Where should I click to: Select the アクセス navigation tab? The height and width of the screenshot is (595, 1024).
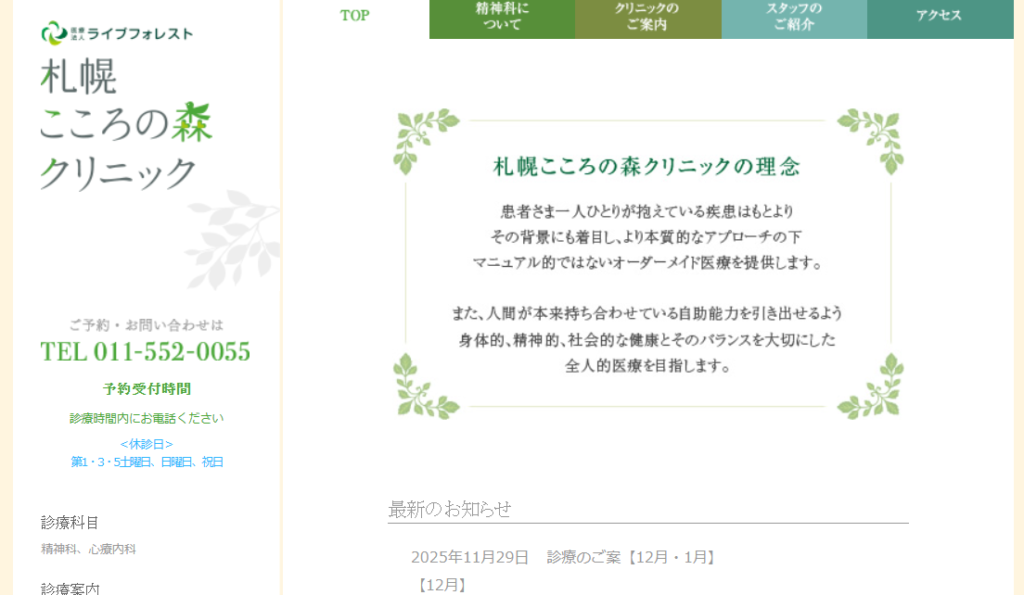click(x=939, y=16)
